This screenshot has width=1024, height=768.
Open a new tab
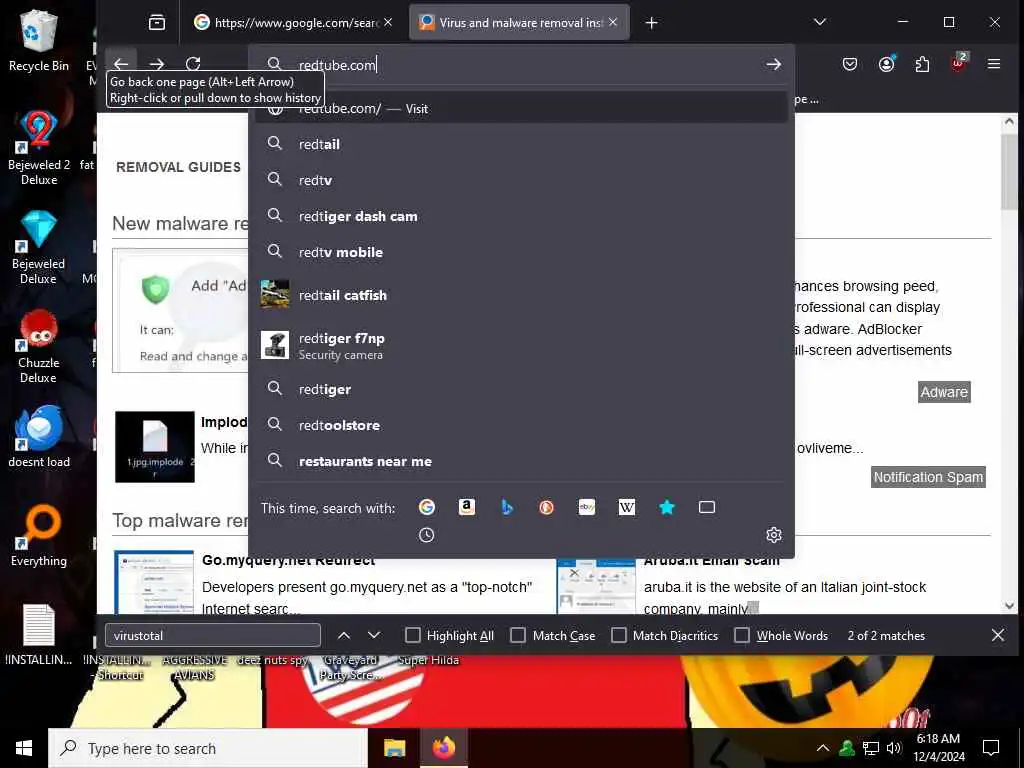[651, 23]
